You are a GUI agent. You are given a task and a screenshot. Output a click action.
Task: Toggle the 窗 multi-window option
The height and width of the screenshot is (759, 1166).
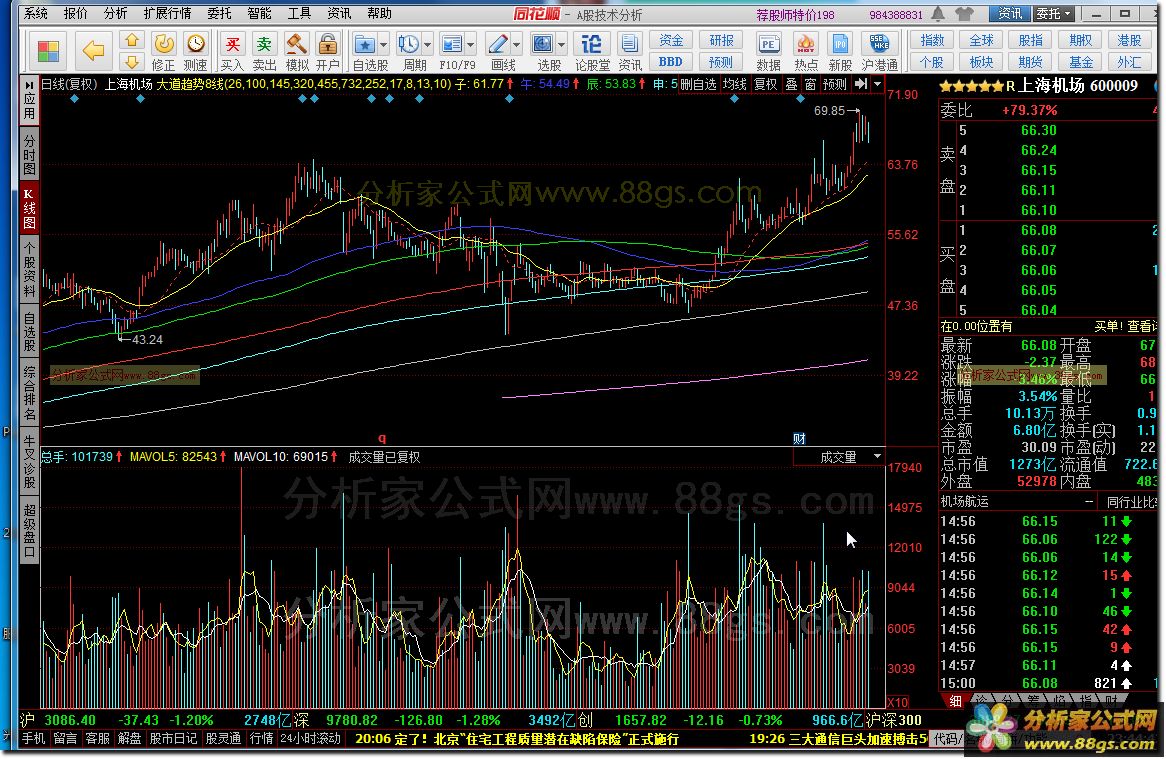point(811,85)
